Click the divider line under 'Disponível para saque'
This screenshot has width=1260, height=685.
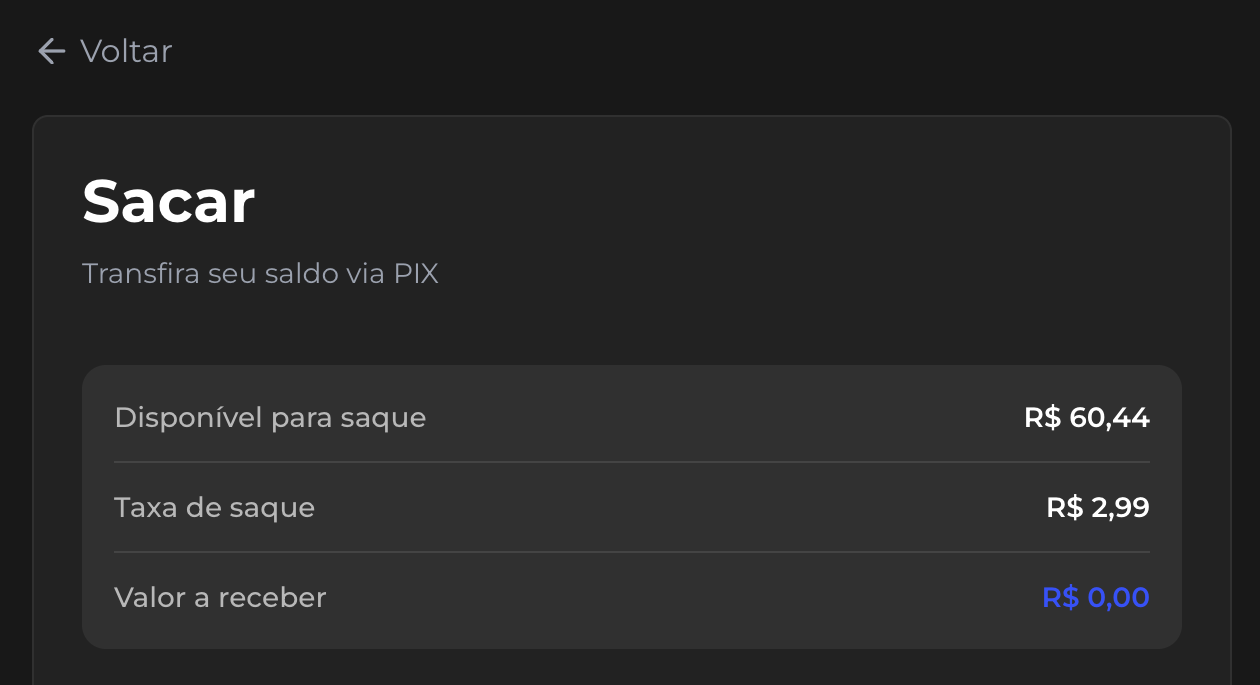pos(632,462)
